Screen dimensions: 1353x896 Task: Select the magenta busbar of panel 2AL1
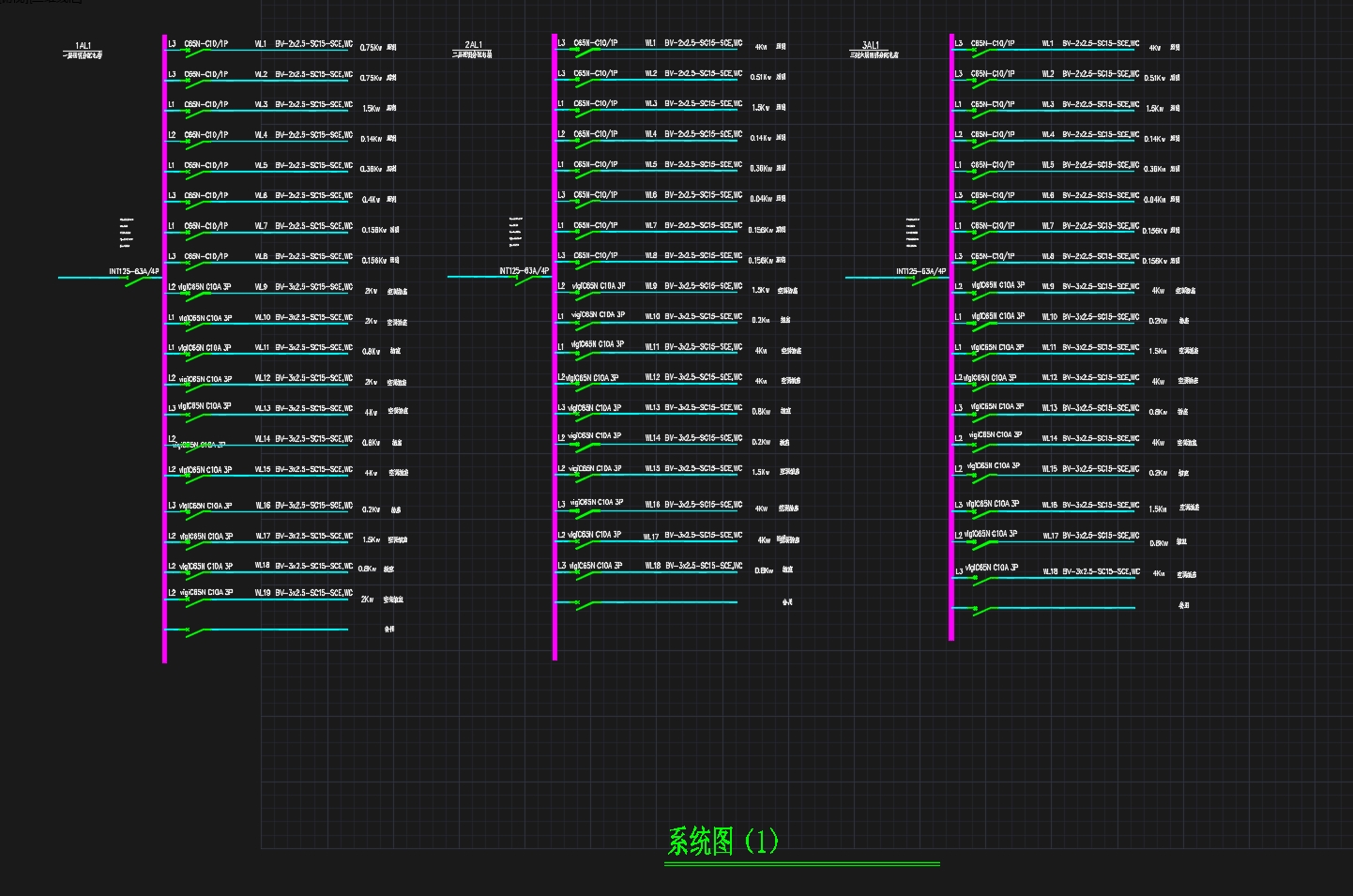pos(555,347)
